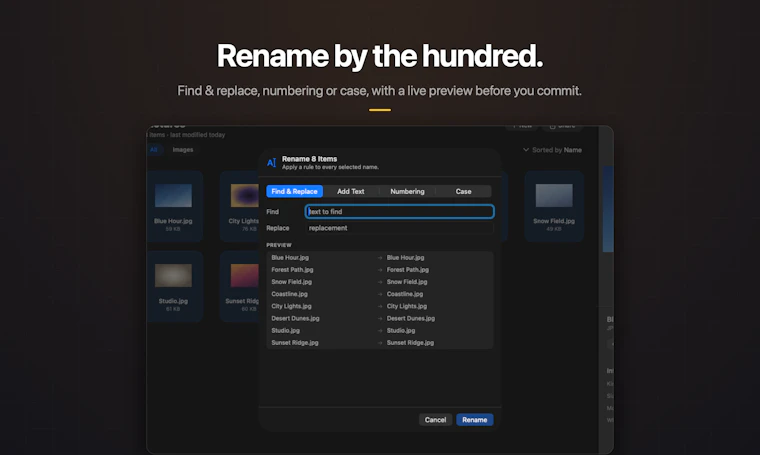Open the Sorted by Name dropdown
Viewport: 760px width, 455px height.
[552, 150]
